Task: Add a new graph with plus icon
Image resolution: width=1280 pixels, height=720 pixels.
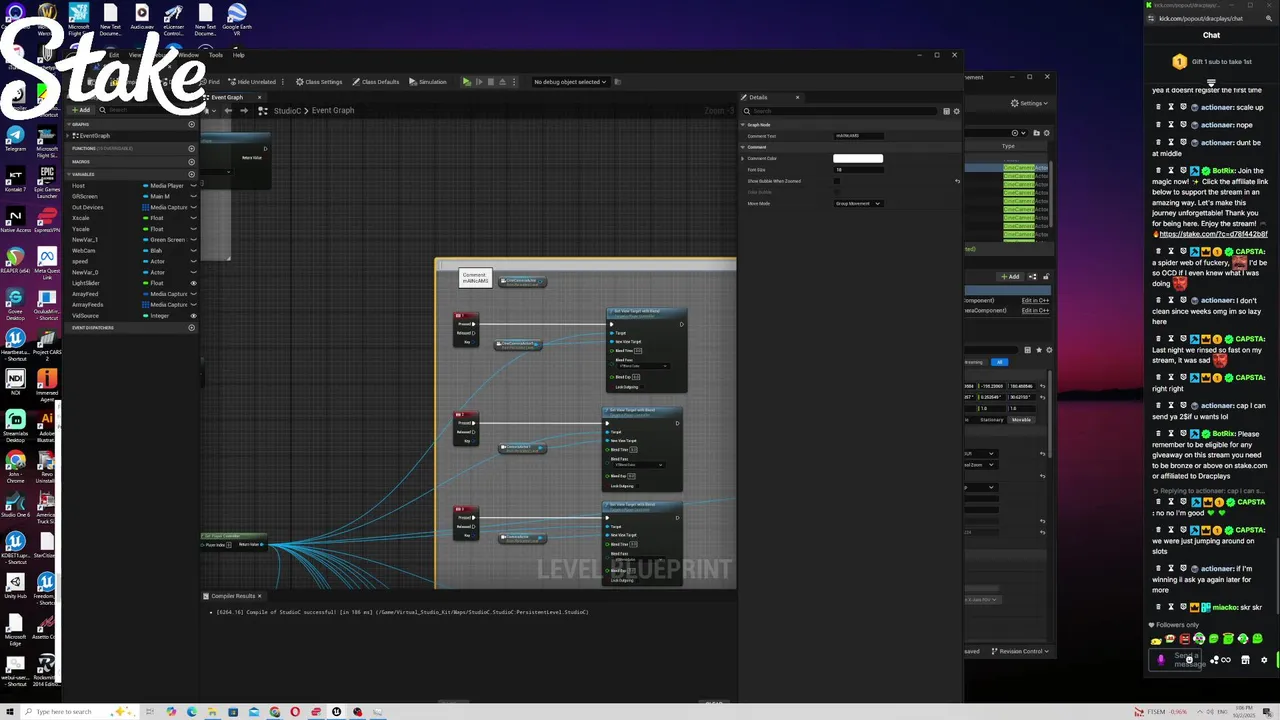Action: click(x=191, y=125)
